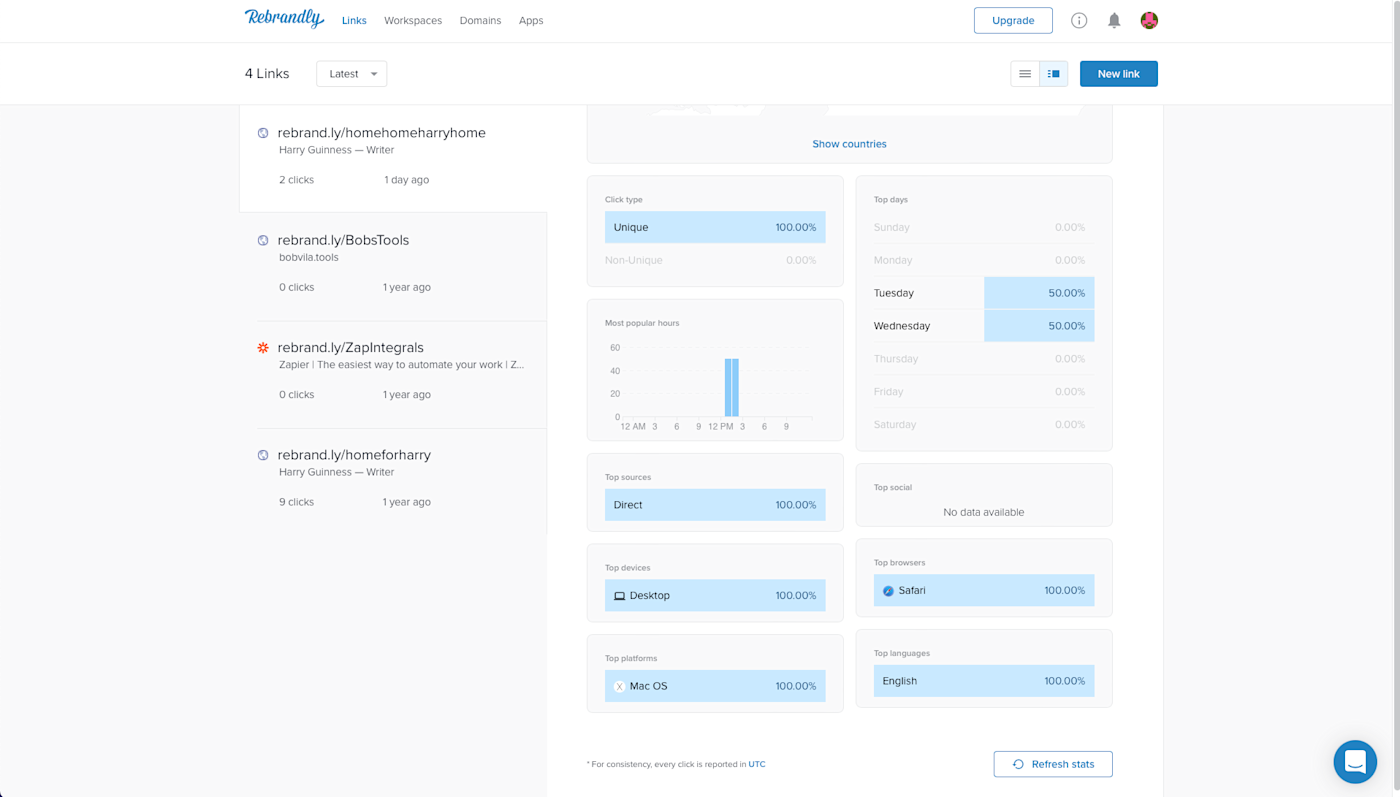Go to the Workspaces tab
Screen dimensions: 1400x797
click(x=413, y=20)
